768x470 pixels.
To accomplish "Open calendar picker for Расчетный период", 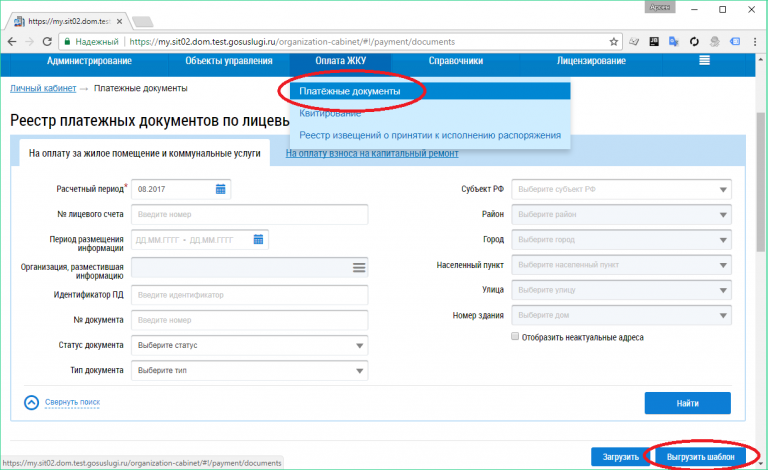I will (x=220, y=189).
